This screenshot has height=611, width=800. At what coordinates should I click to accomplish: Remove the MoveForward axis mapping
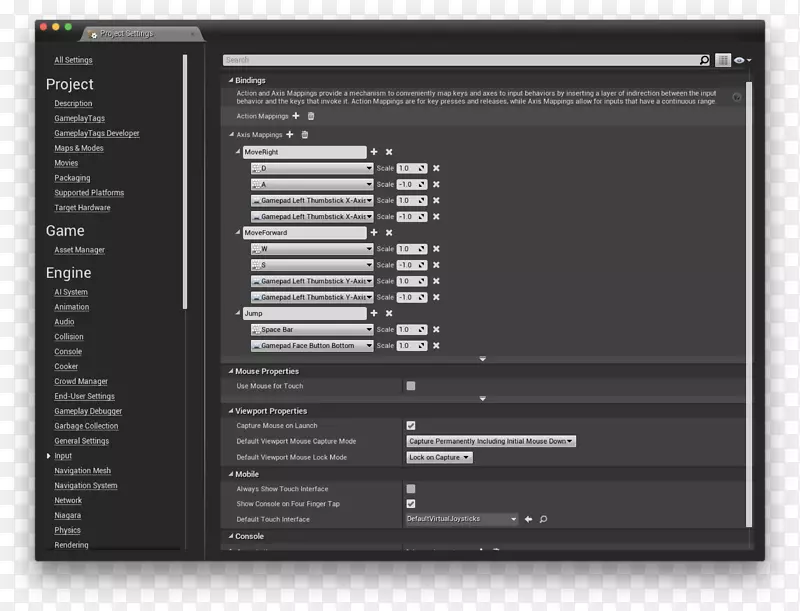tap(389, 232)
